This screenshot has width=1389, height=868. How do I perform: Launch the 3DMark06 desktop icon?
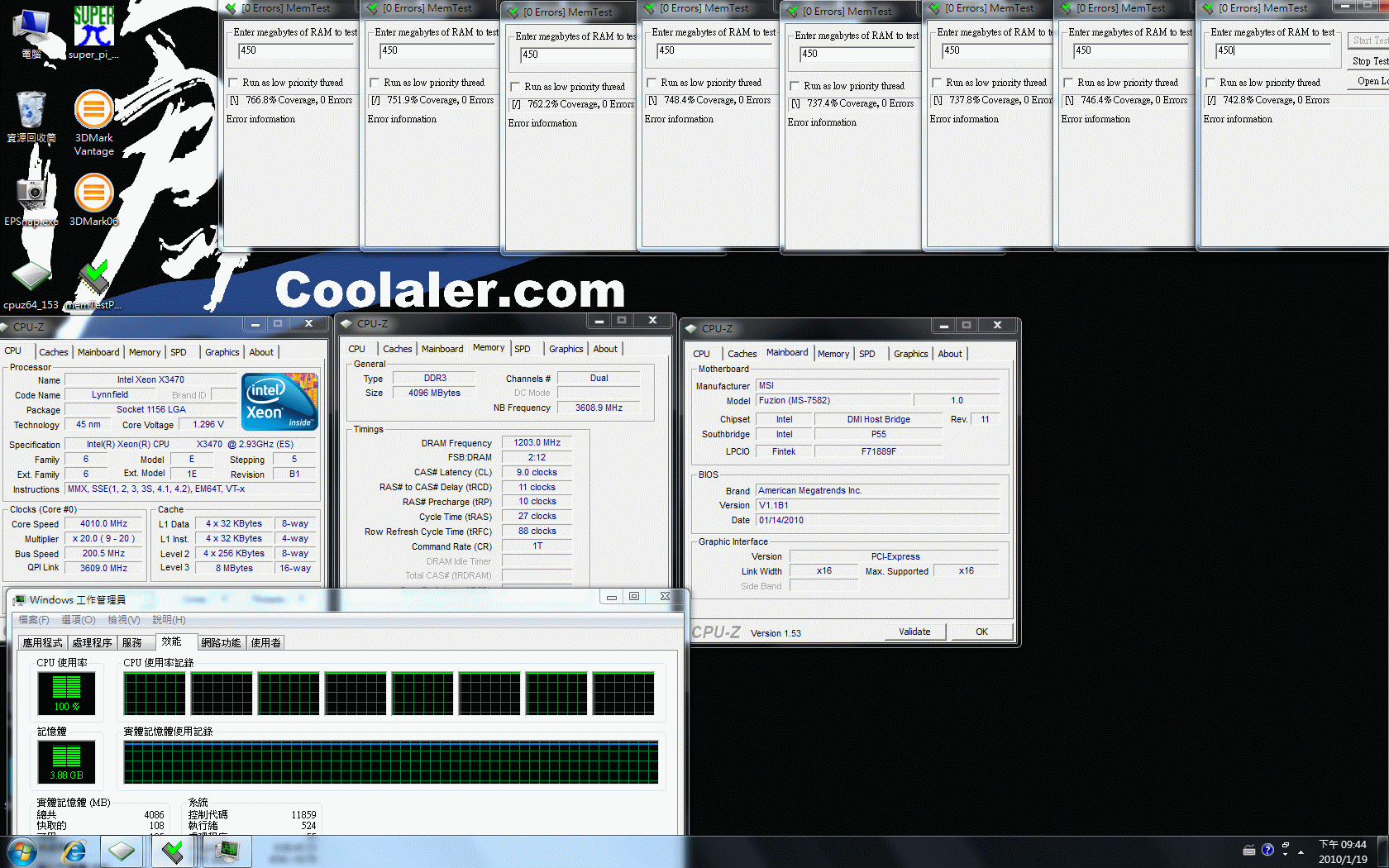pos(93,199)
